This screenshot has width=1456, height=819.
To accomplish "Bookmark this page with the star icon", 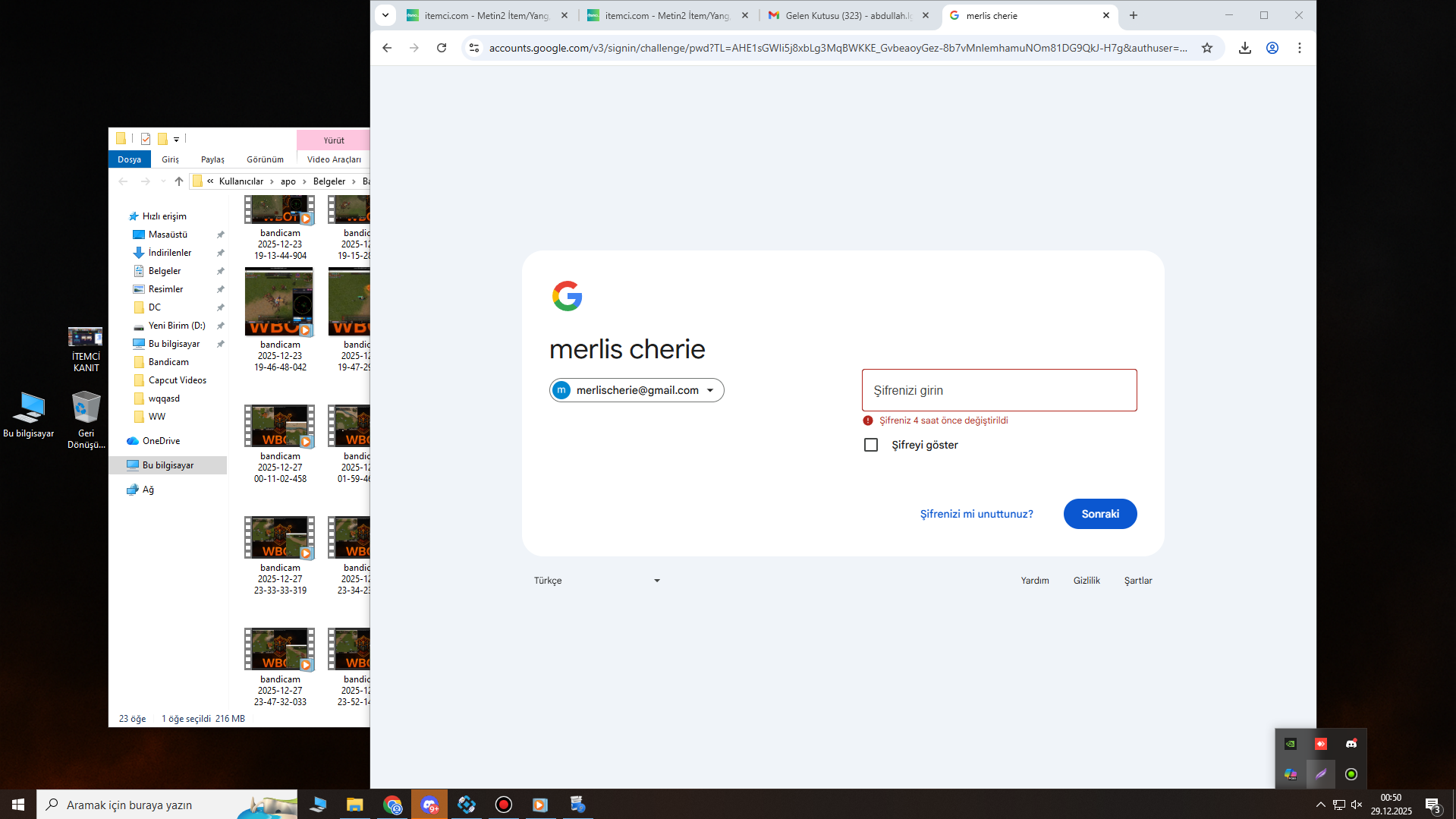I will pyautogui.click(x=1207, y=48).
